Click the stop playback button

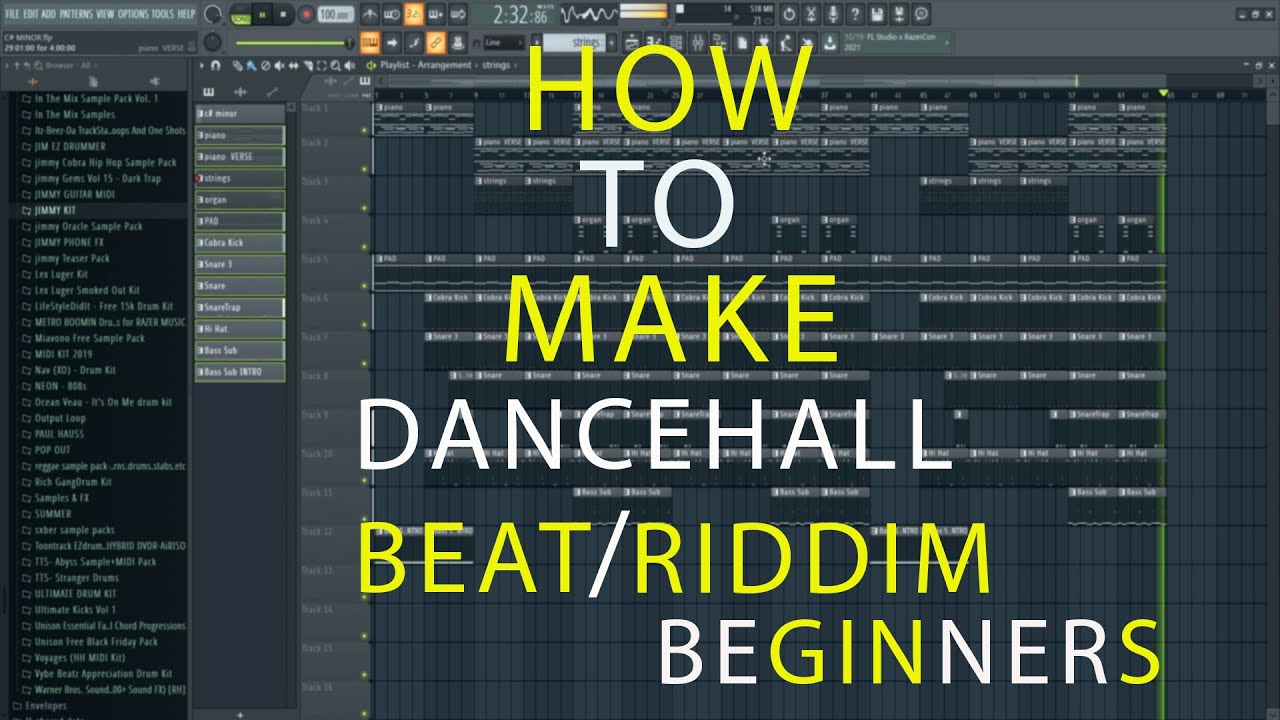(283, 15)
